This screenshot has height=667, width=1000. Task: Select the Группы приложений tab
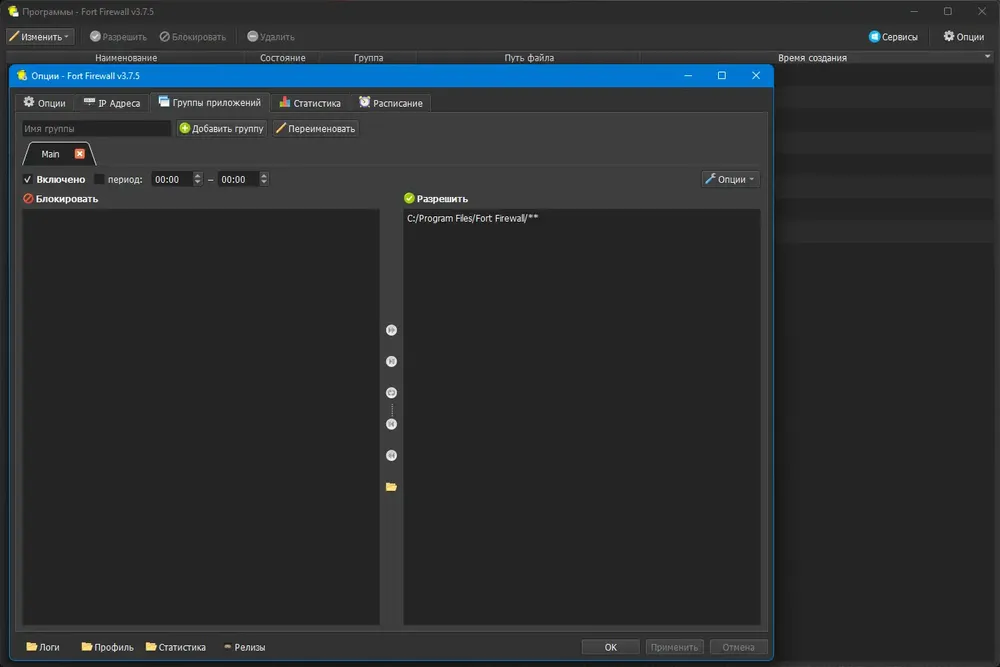coord(210,102)
